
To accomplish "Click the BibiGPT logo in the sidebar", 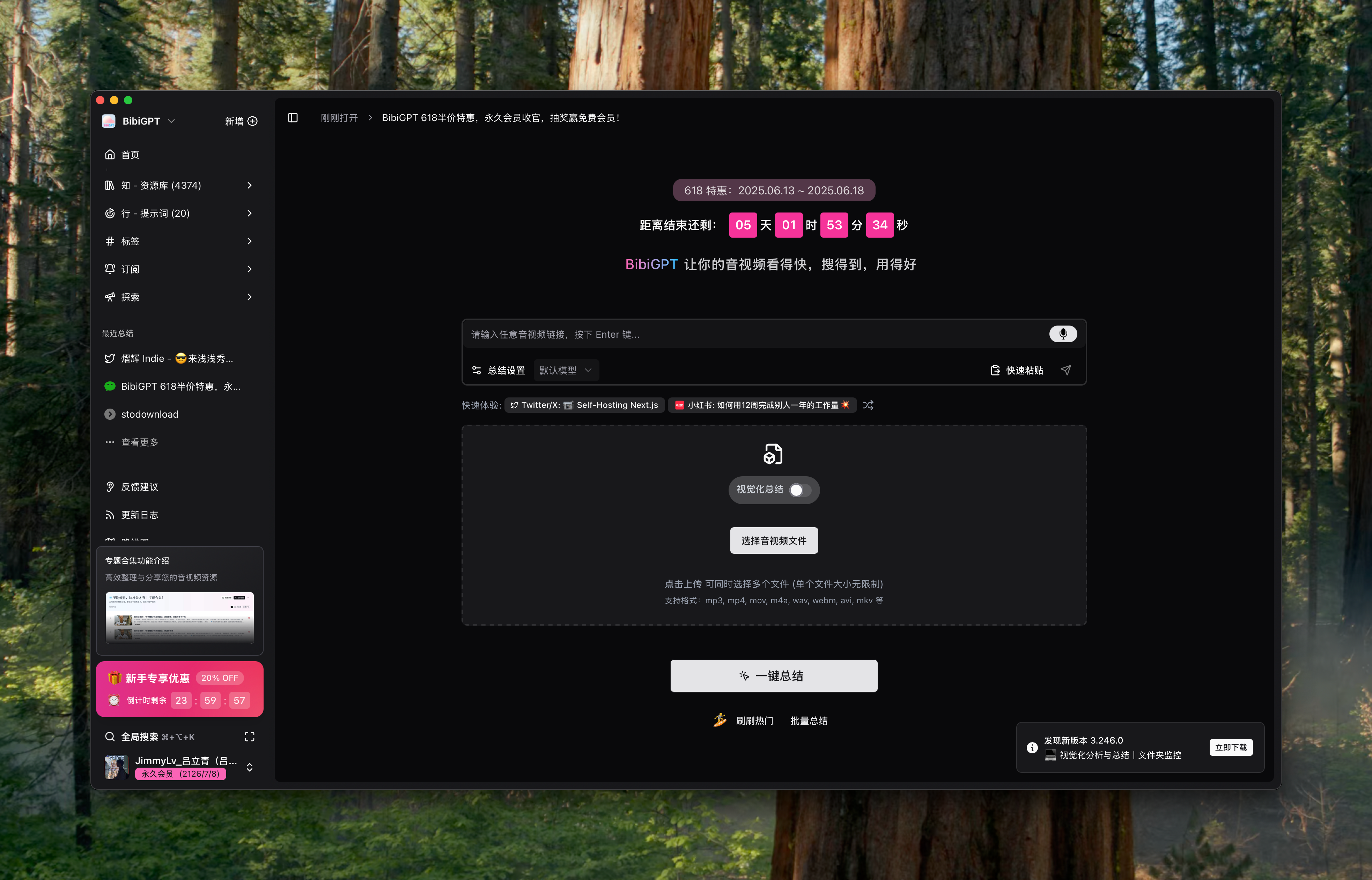I will click(x=109, y=121).
